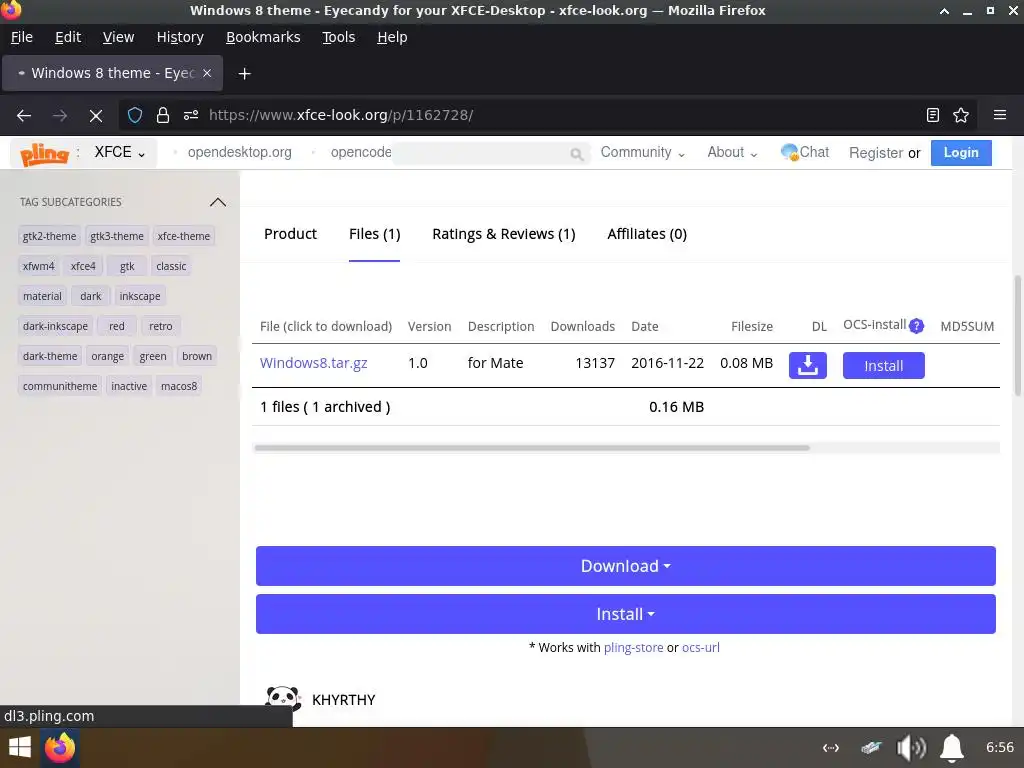Click the tray icon with arrows and dots
Image resolution: width=1024 pixels, height=768 pixels.
pos(831,748)
